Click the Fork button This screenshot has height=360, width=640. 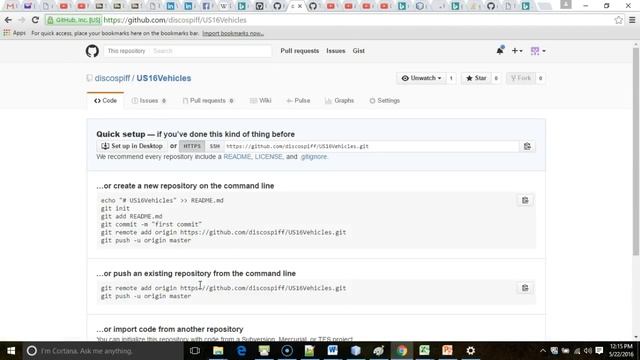click(x=521, y=78)
